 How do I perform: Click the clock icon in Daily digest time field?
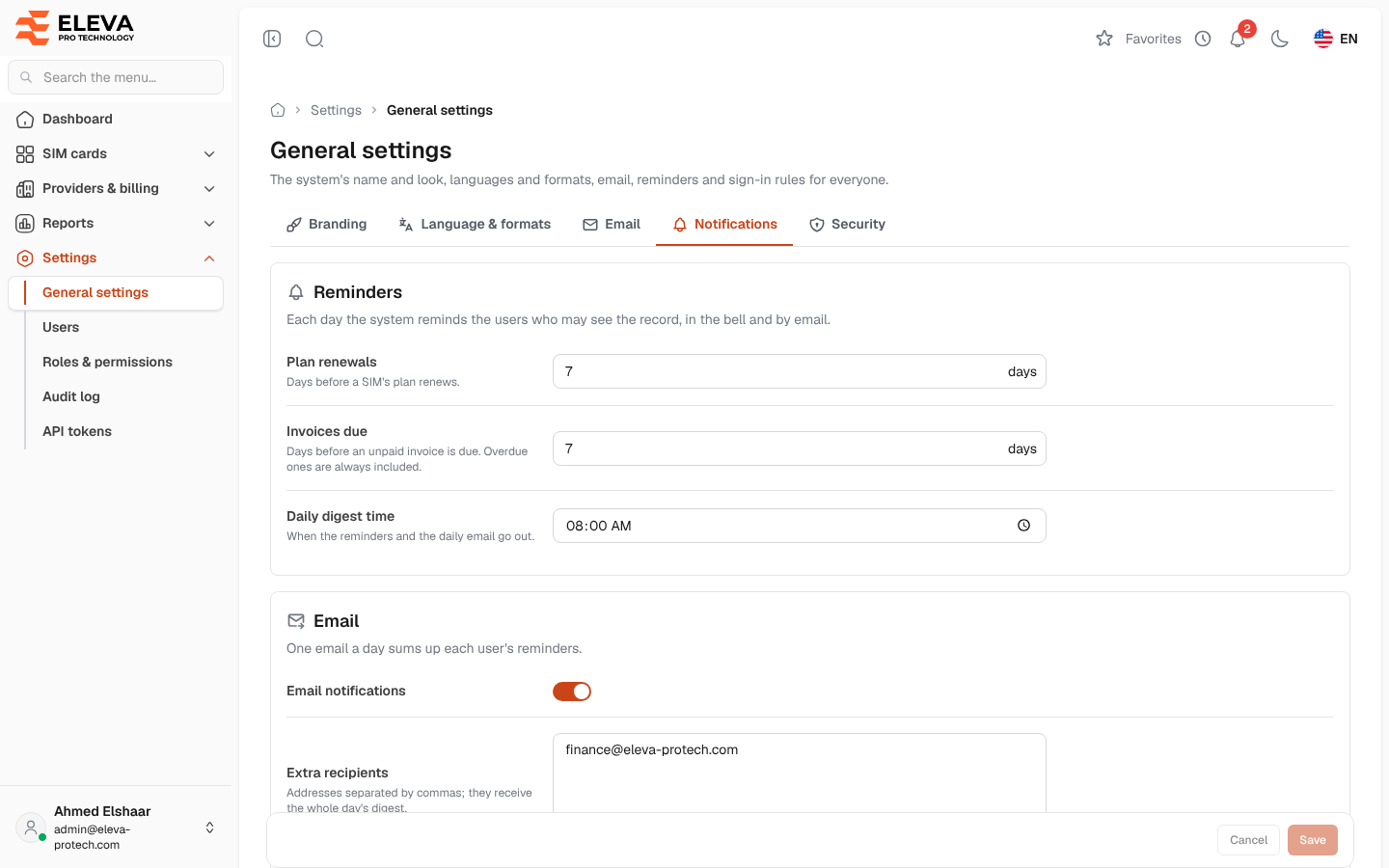[1023, 526]
